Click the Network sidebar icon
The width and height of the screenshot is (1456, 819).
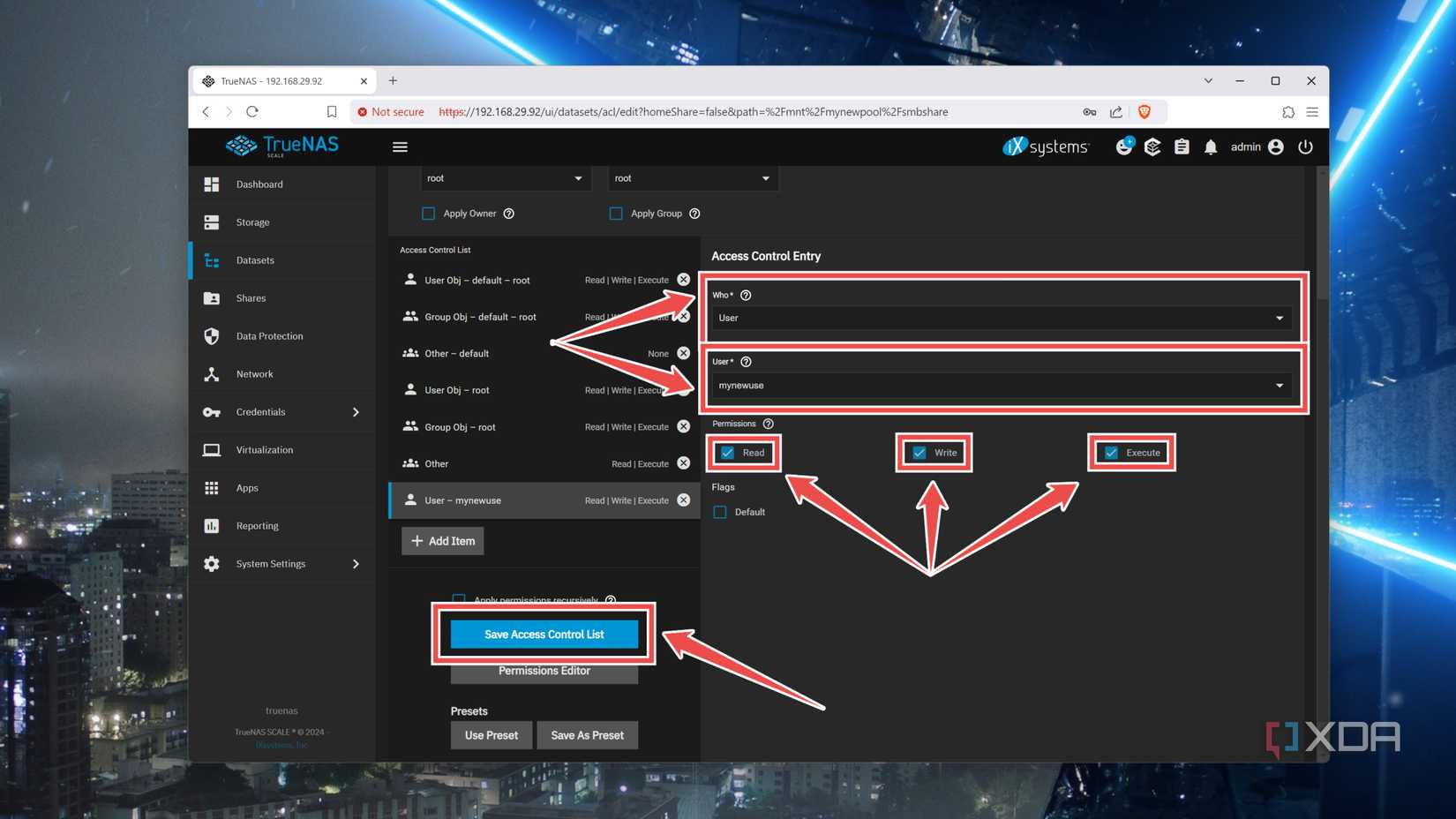pos(212,373)
